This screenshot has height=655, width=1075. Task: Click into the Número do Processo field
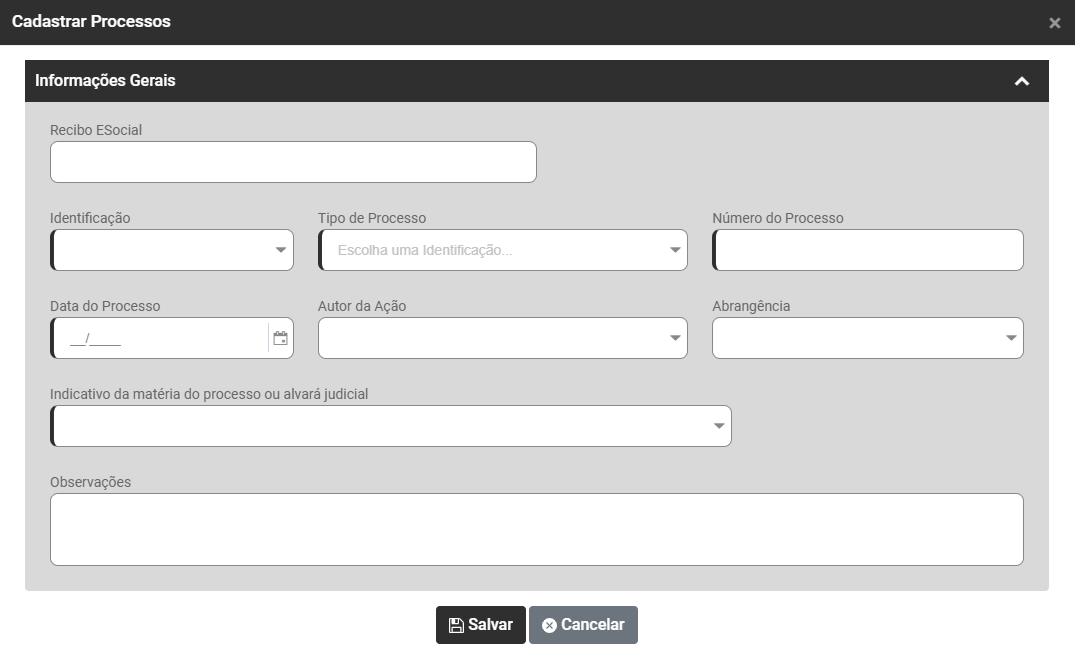[868, 250]
